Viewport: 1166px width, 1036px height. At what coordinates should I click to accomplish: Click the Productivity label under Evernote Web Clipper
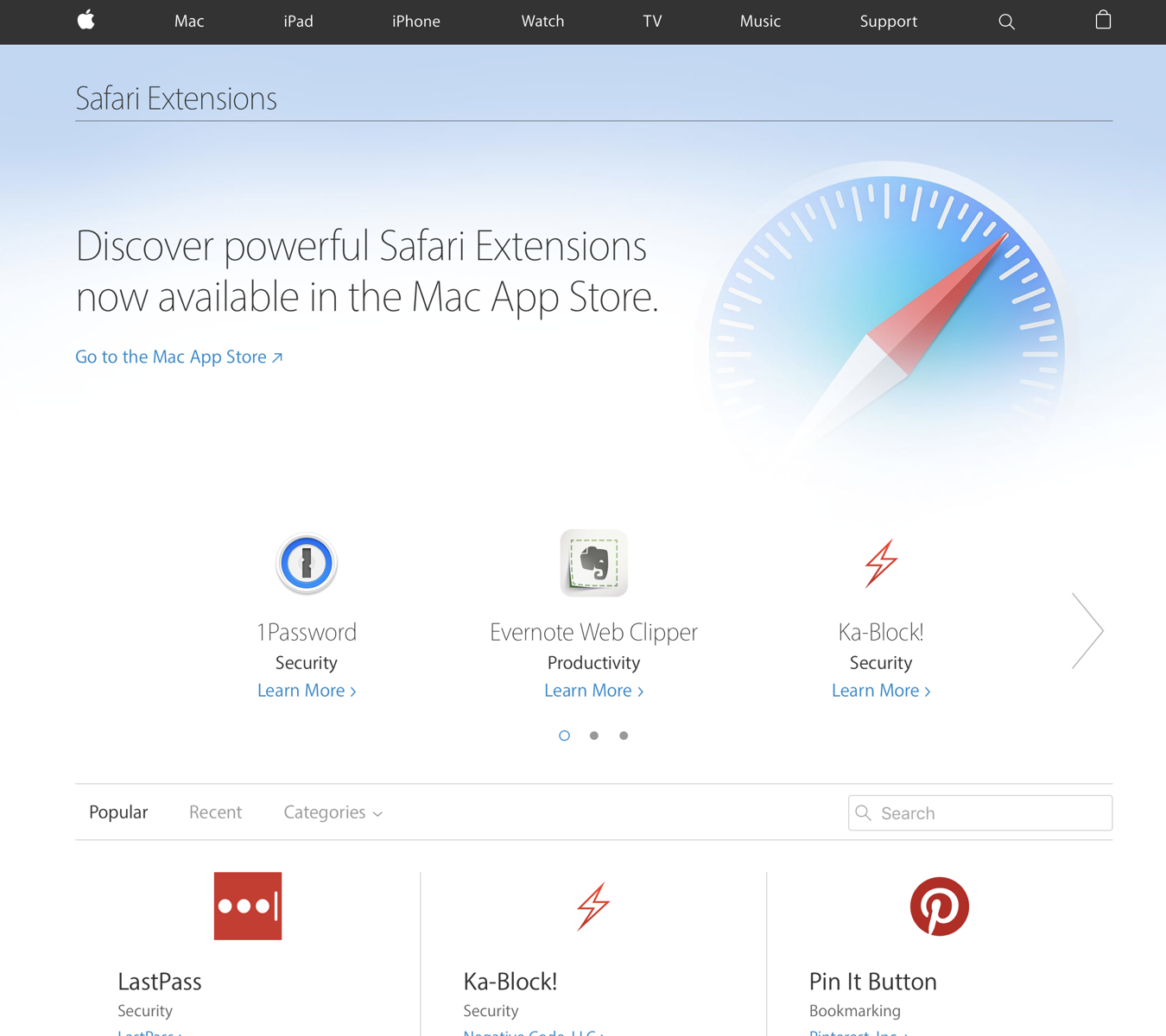point(593,663)
